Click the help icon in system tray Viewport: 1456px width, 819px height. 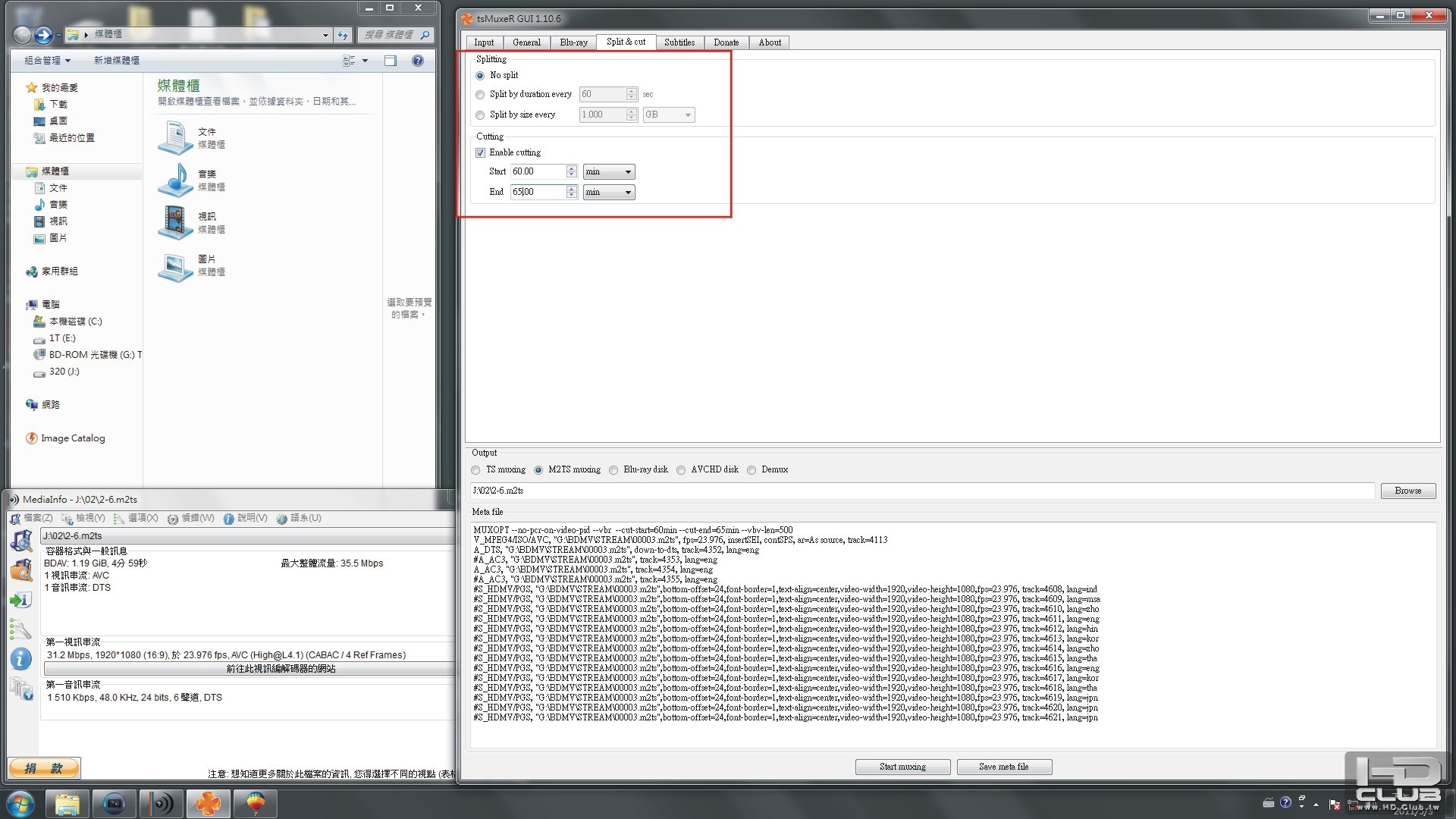1285,802
